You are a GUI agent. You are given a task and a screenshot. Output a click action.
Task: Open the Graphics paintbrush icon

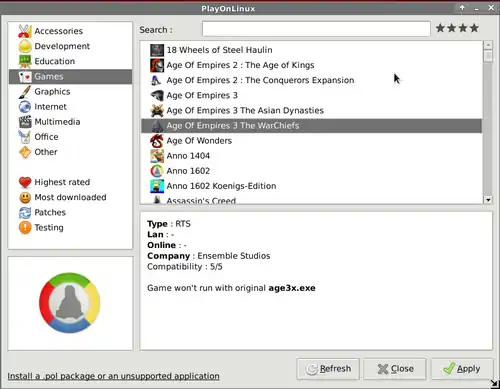pos(25,92)
